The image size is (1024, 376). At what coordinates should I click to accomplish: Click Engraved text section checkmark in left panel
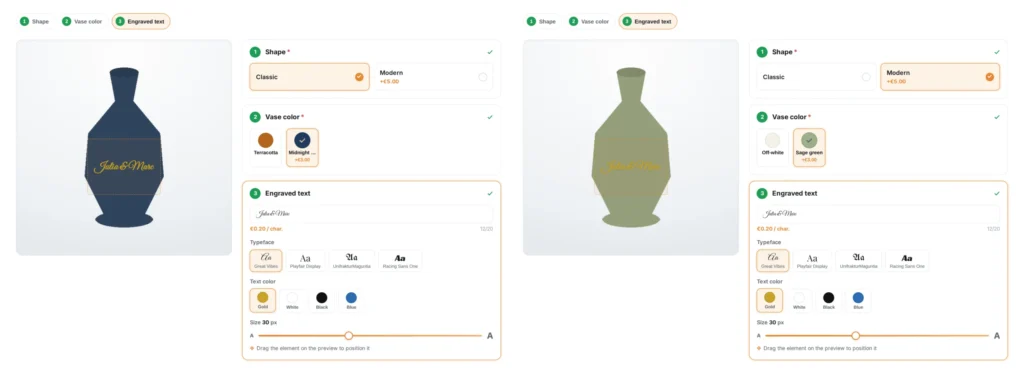click(490, 193)
